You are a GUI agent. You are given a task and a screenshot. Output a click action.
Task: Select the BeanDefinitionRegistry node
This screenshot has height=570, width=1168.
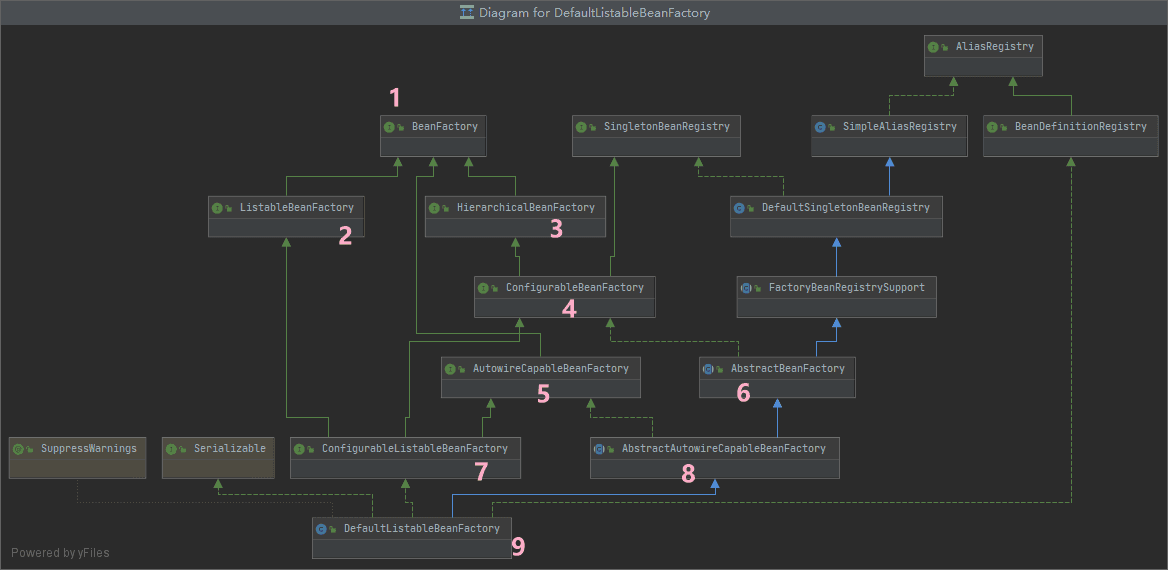(x=1070, y=136)
